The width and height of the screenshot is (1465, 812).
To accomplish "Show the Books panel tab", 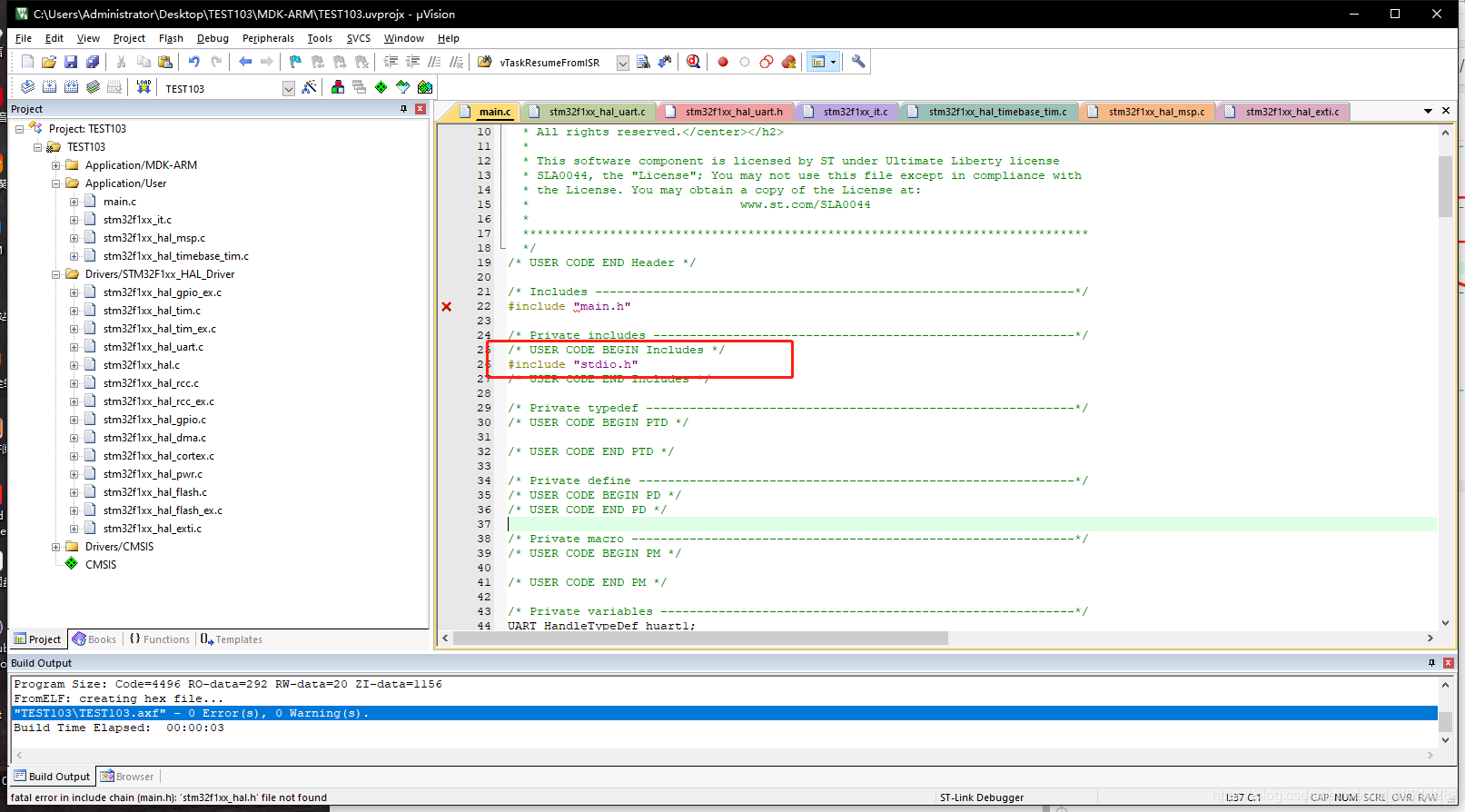I will click(94, 639).
